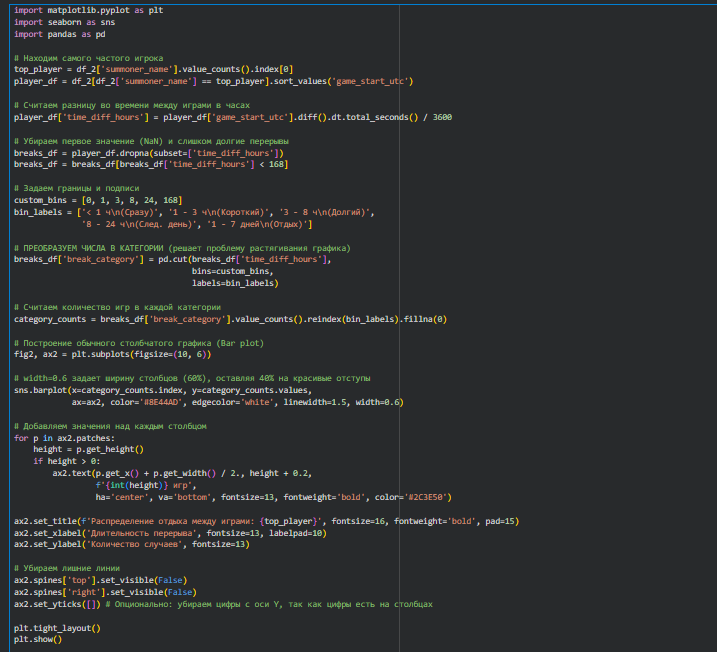Viewport: 717px width, 652px height.
Task: Click the 'import seaborn as sns' line
Action: 64,22
